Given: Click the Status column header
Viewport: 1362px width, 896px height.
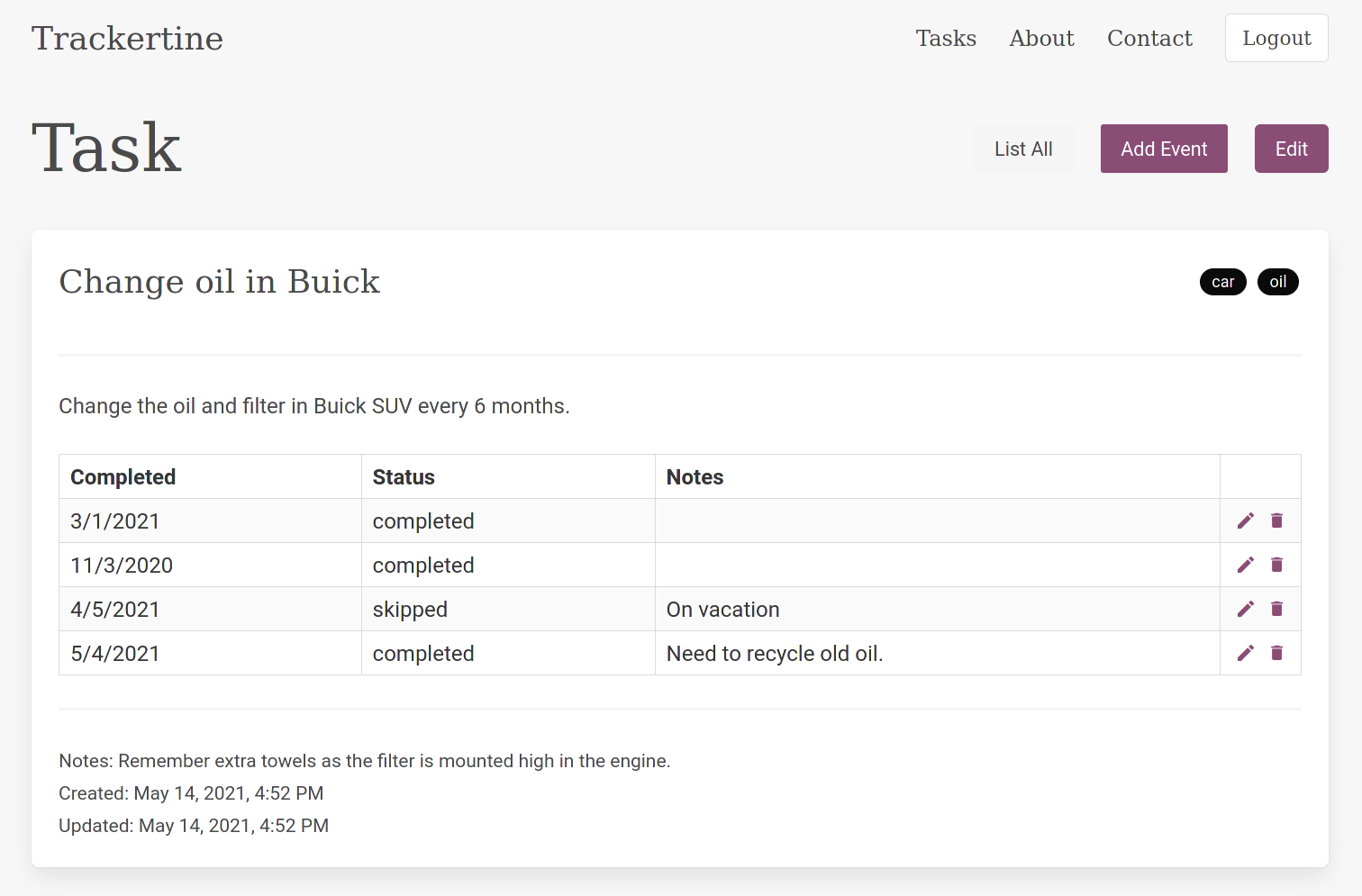Looking at the screenshot, I should click(404, 477).
